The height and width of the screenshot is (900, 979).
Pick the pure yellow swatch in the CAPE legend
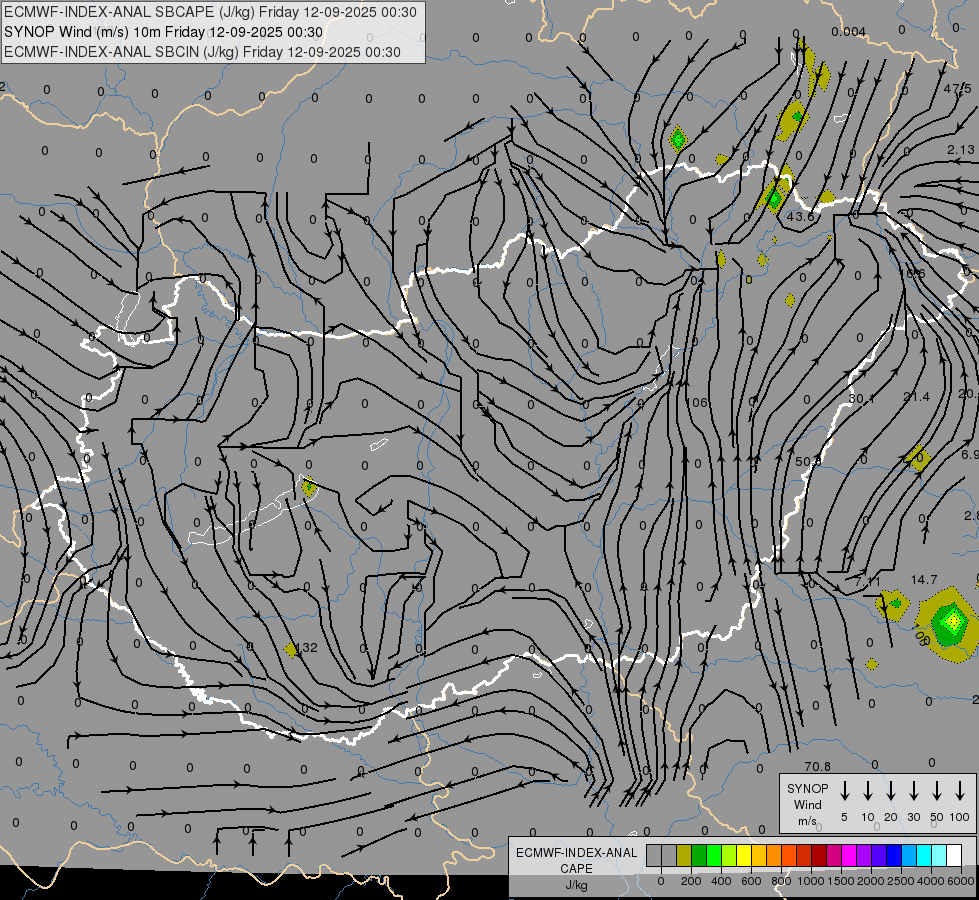pos(744,855)
